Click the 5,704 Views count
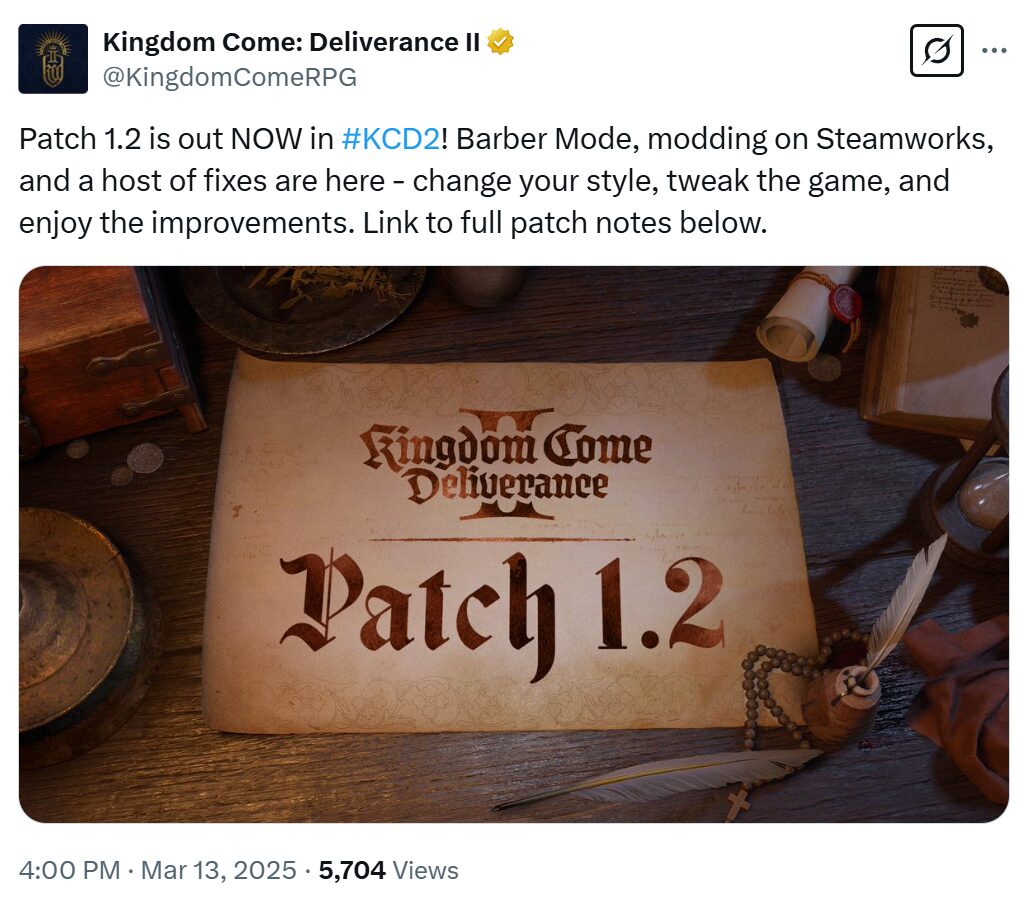1033x913 pixels. tap(389, 870)
